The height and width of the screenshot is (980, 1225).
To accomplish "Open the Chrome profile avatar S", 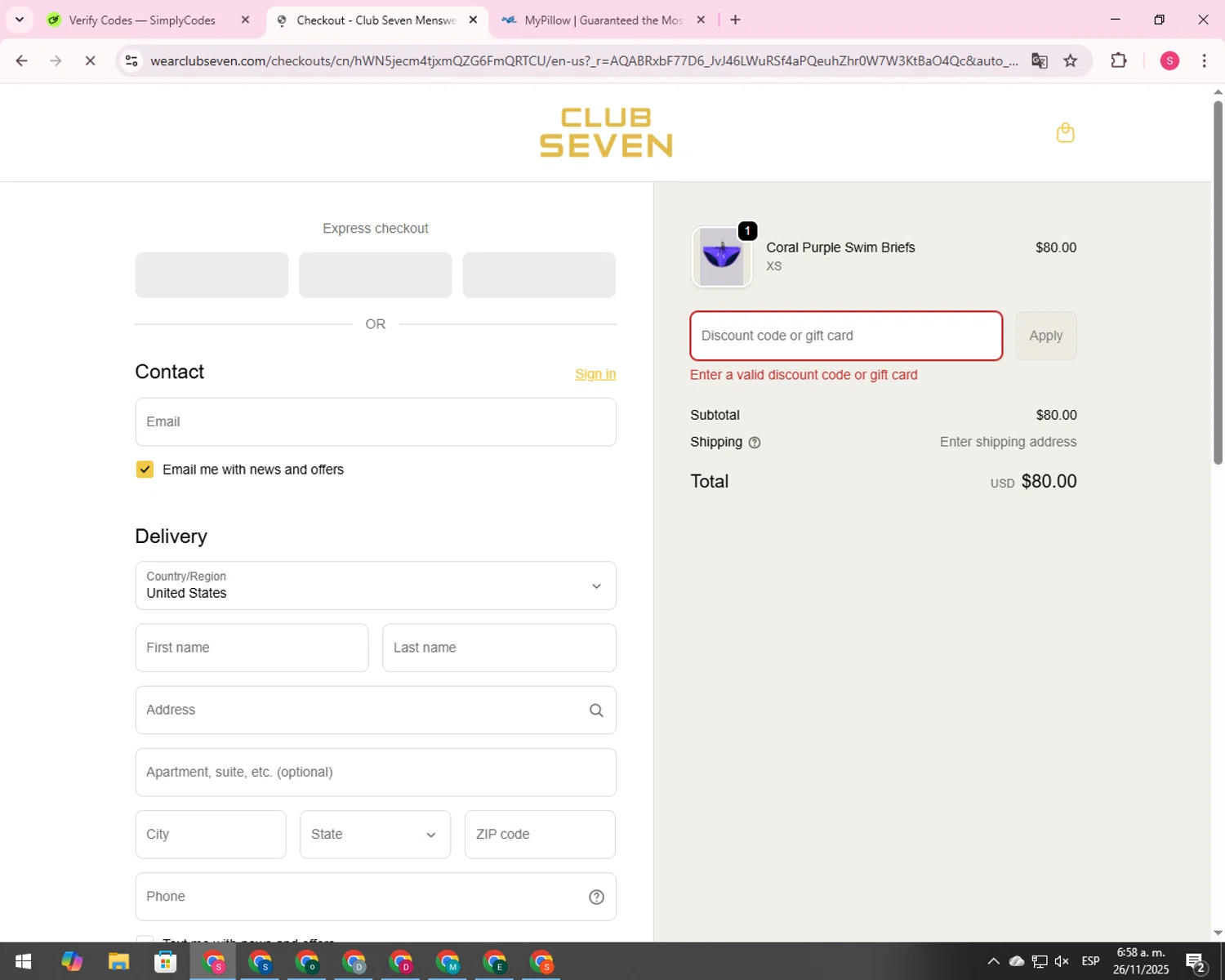I will pos(1169,60).
